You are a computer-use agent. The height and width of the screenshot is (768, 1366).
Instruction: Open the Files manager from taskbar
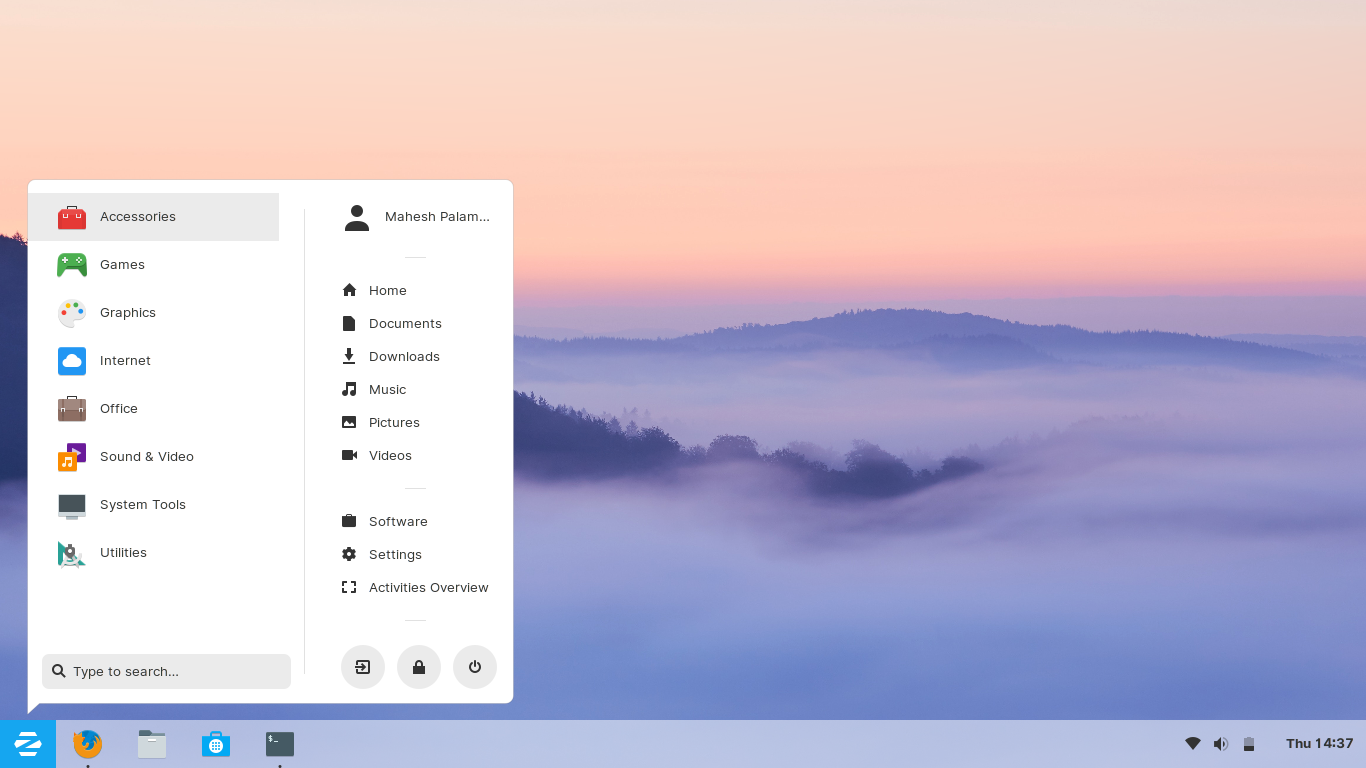coord(152,744)
